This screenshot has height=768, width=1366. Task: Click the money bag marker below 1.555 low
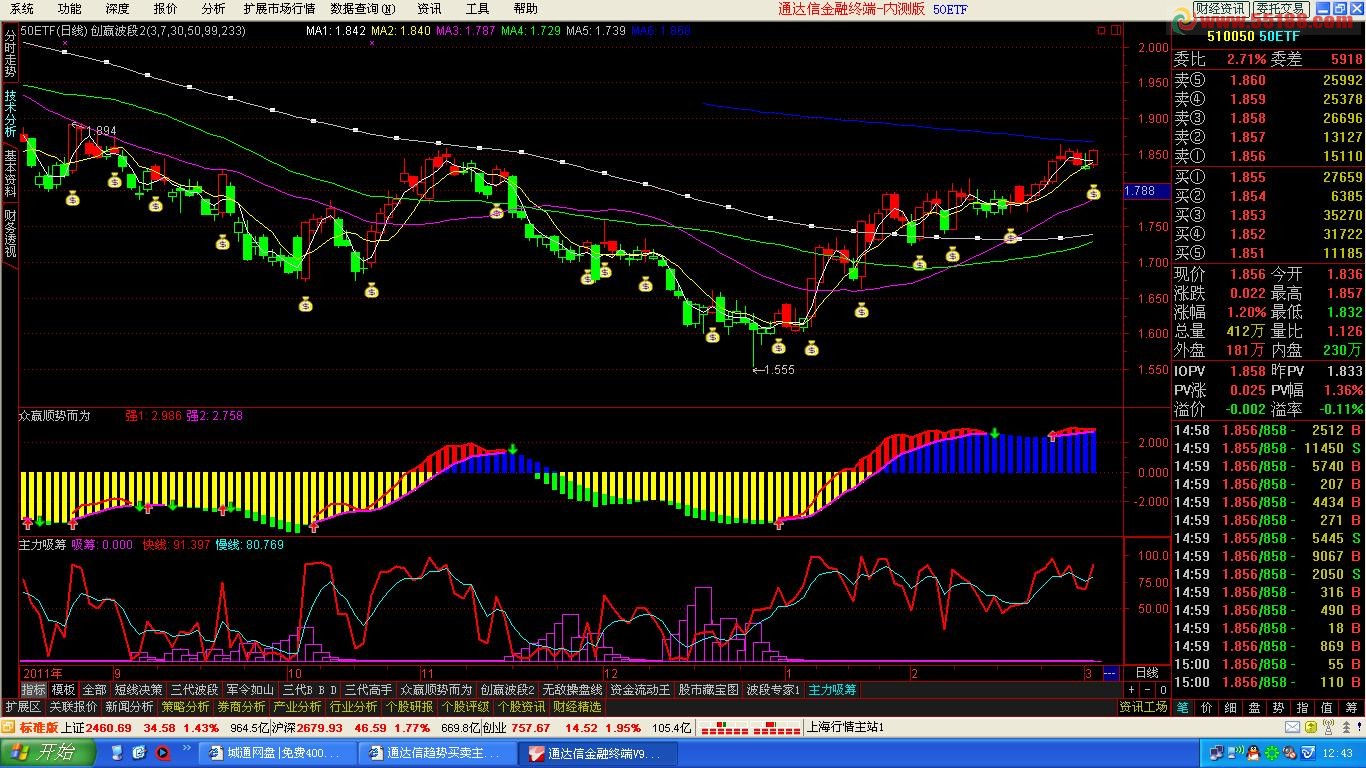[x=778, y=347]
